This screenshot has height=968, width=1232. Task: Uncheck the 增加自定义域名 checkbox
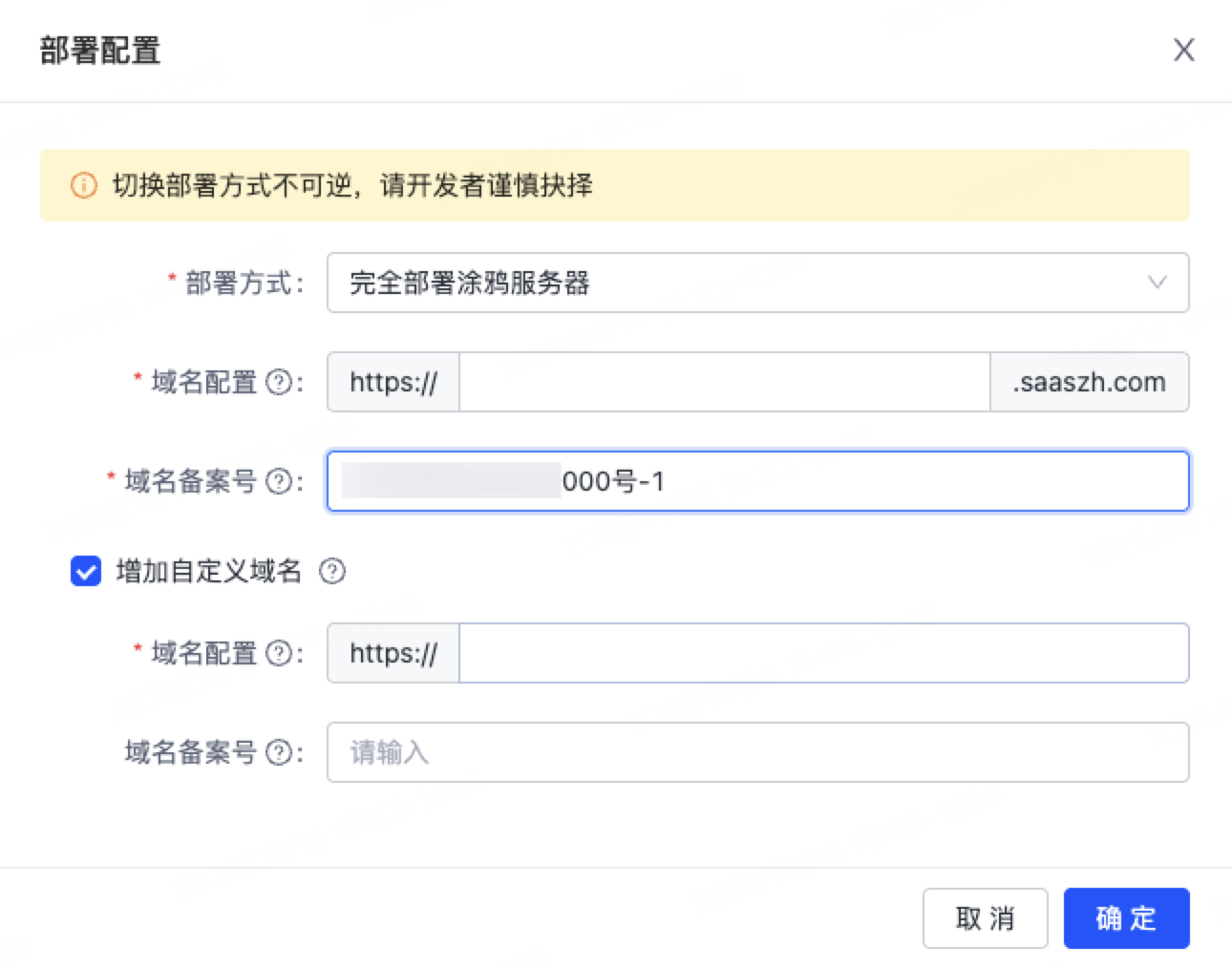tap(86, 572)
